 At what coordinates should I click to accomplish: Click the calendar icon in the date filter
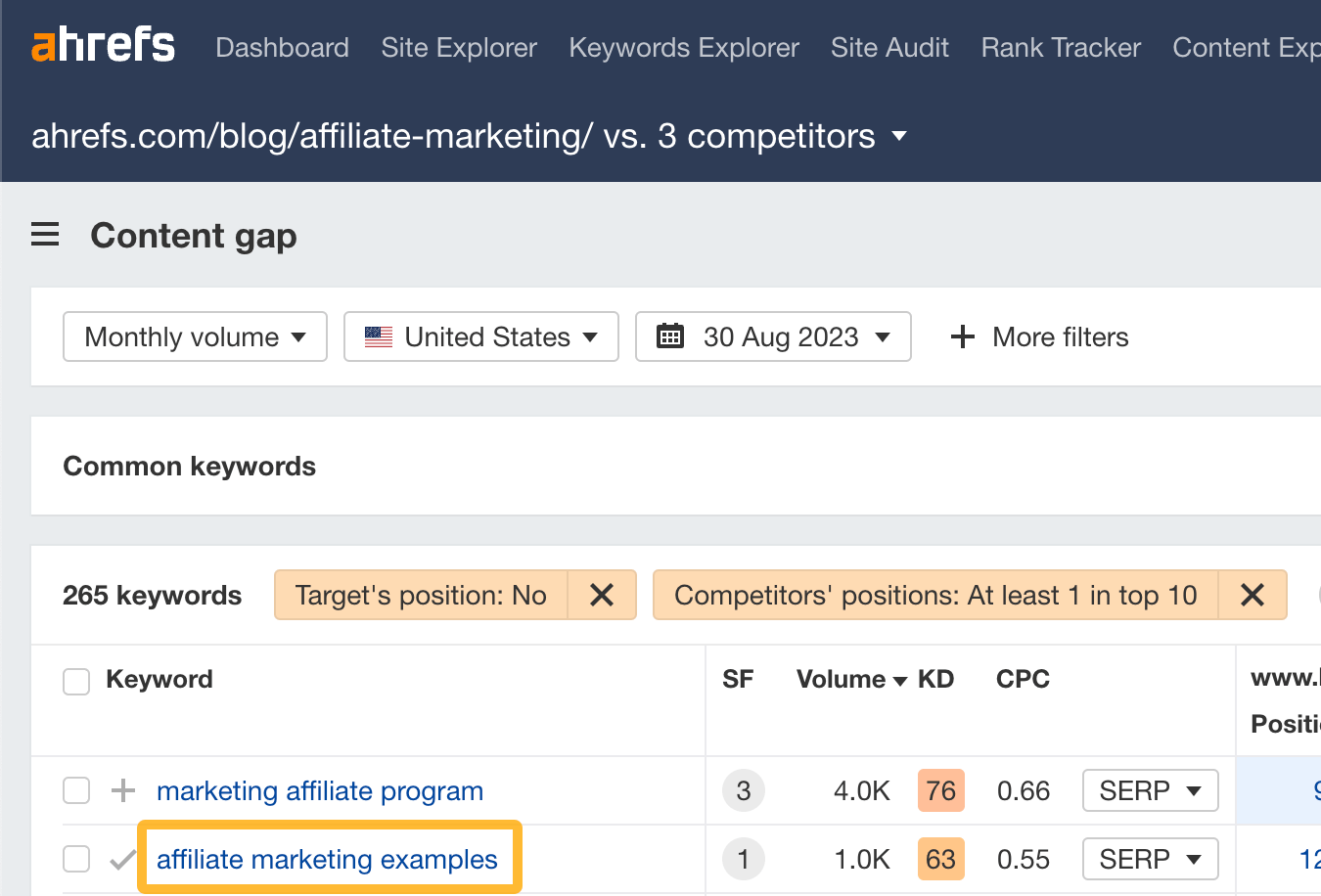tap(671, 336)
